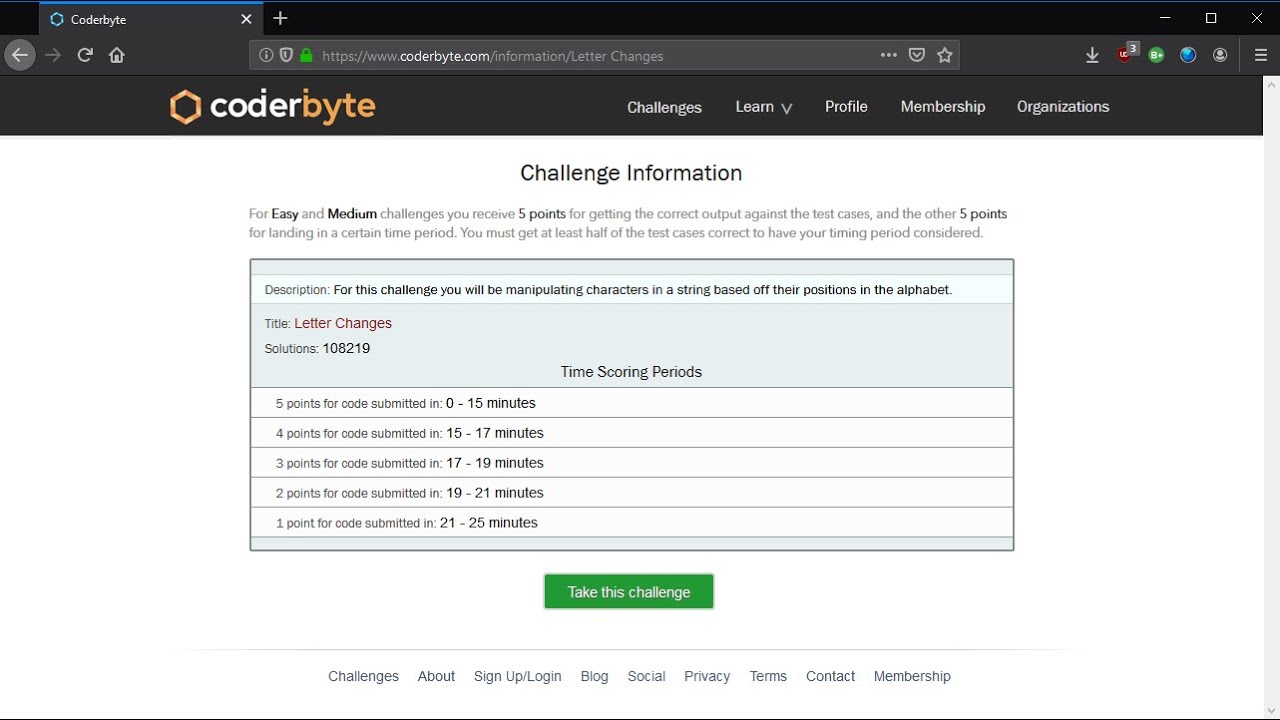
Task: Go back with the browser back arrow
Action: click(x=20, y=55)
